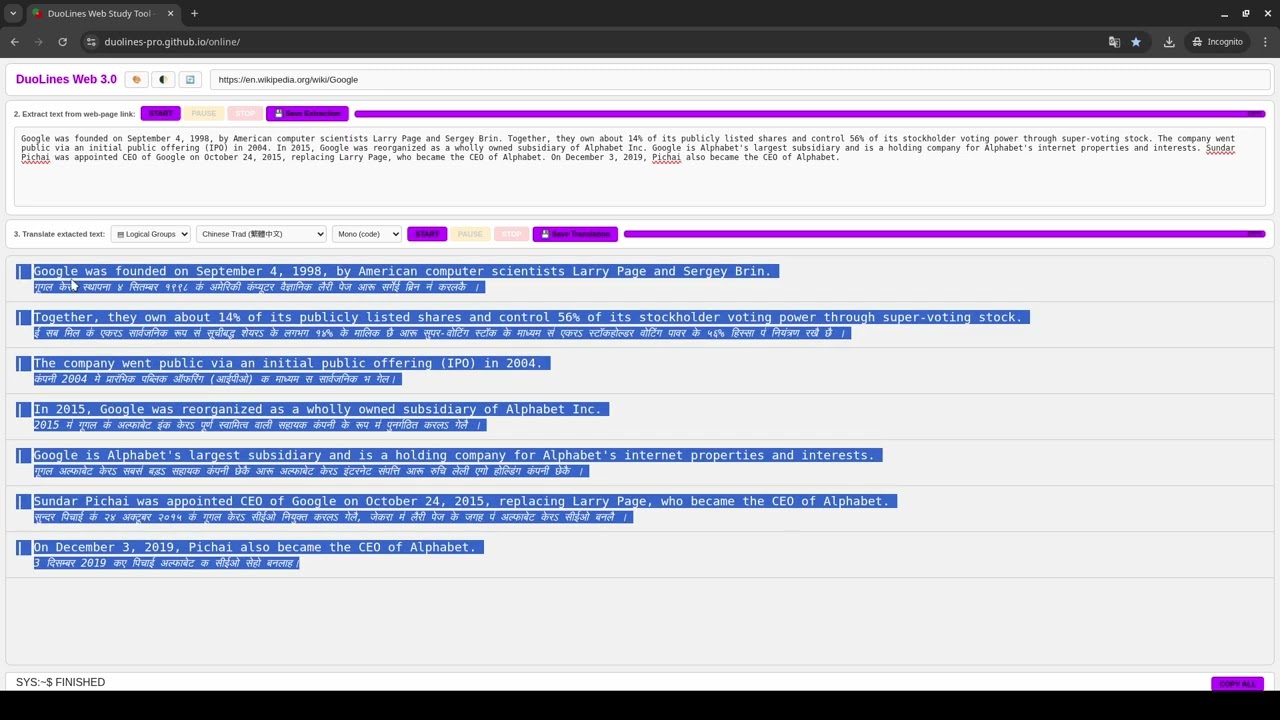
Task: Open the site information icon in address bar
Action: [91, 42]
